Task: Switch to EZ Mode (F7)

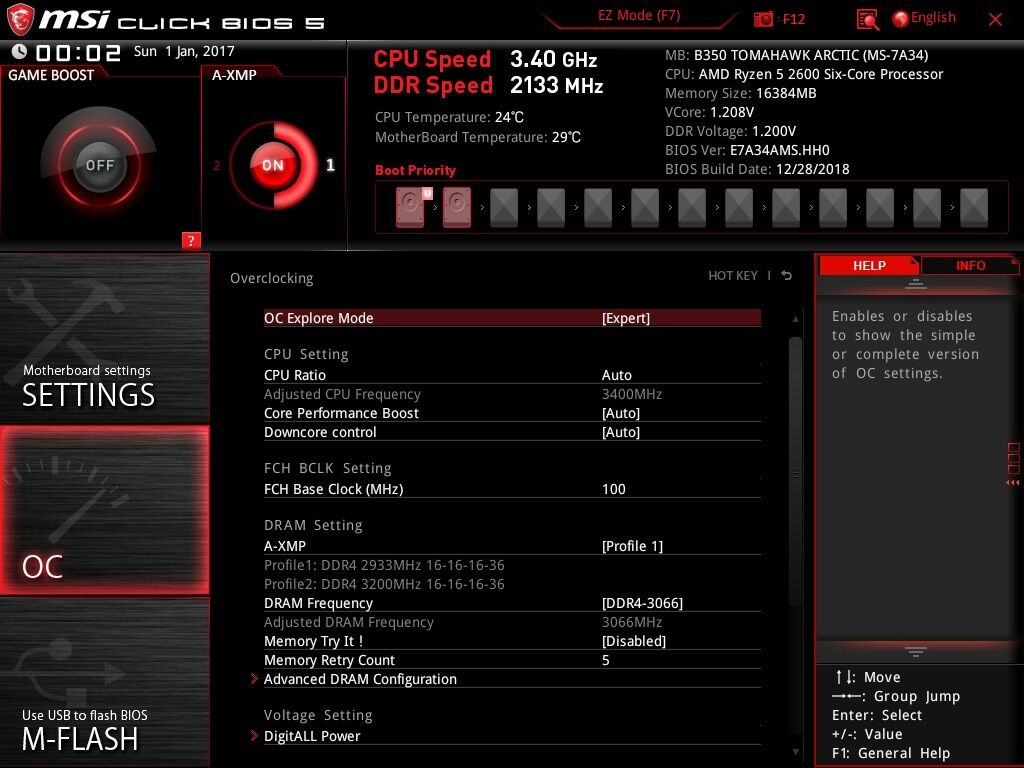Action: point(639,16)
